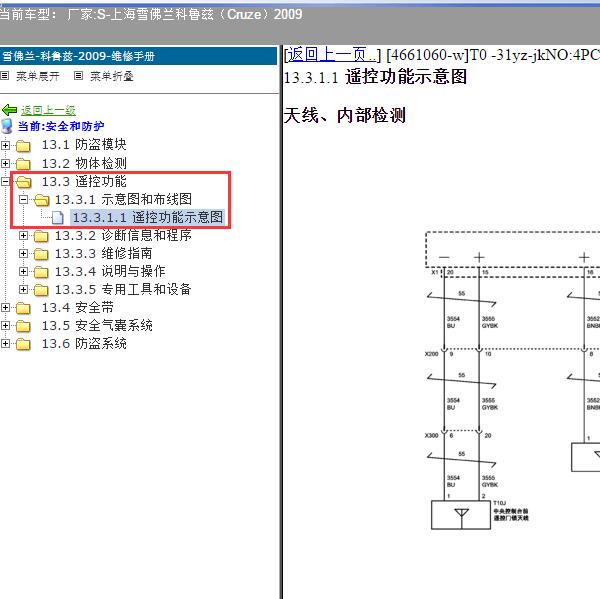Click the 菜单展开 list icon
This screenshot has width=600, height=599.
tap(5, 76)
